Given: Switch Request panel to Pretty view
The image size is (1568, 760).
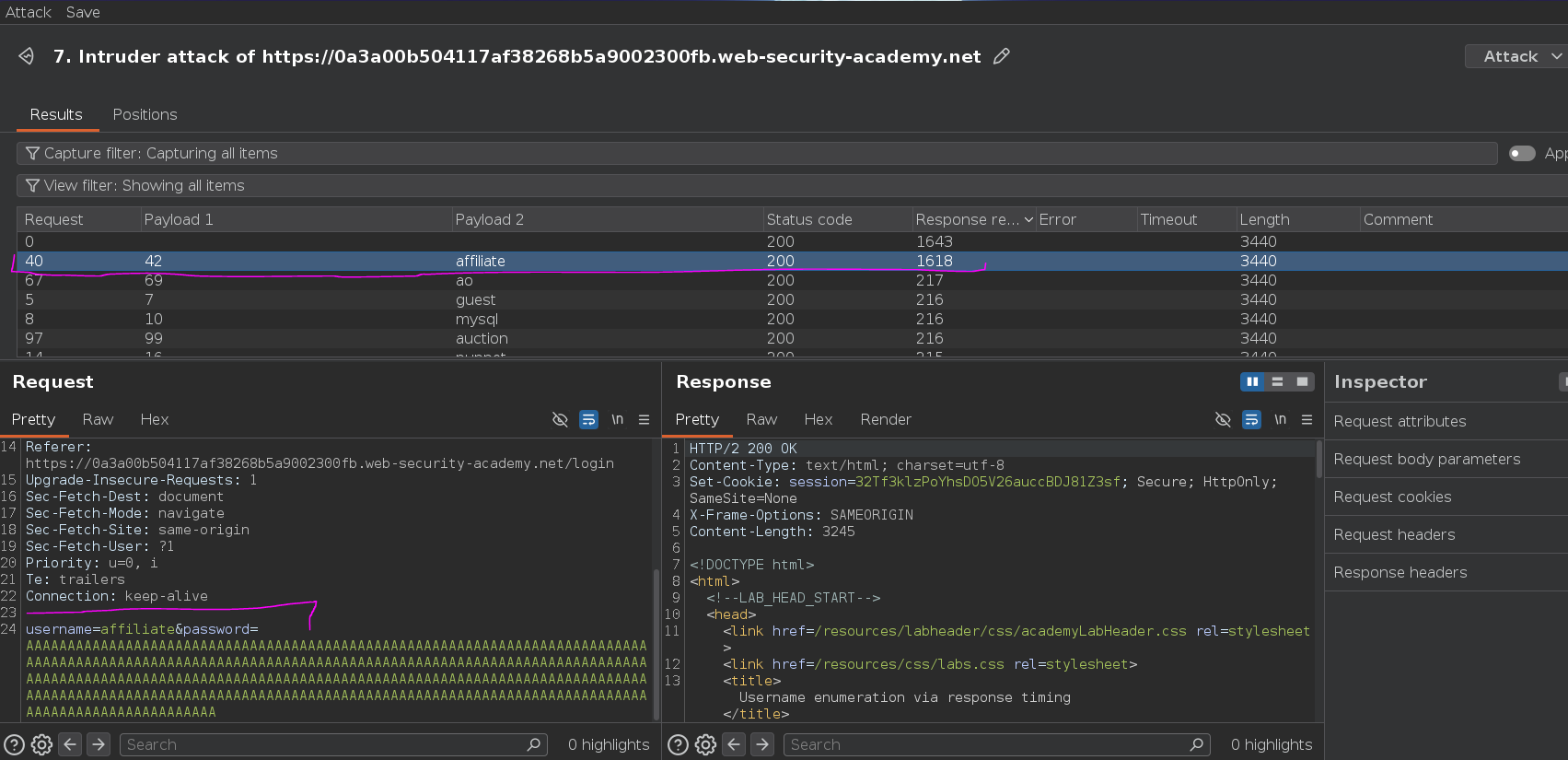Looking at the screenshot, I should (x=33, y=419).
